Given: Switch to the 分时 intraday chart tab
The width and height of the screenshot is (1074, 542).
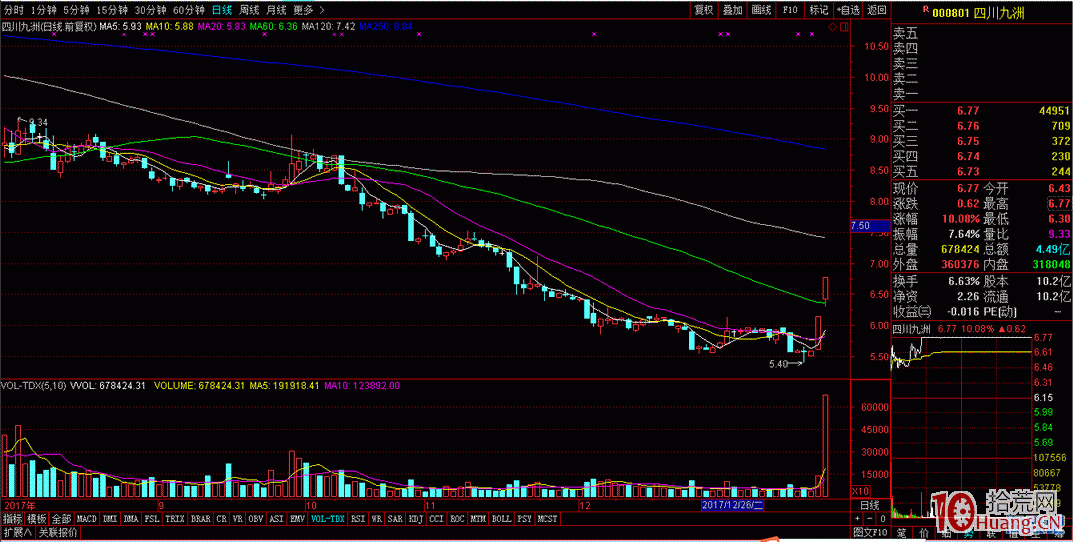Looking at the screenshot, I should click(x=14, y=10).
